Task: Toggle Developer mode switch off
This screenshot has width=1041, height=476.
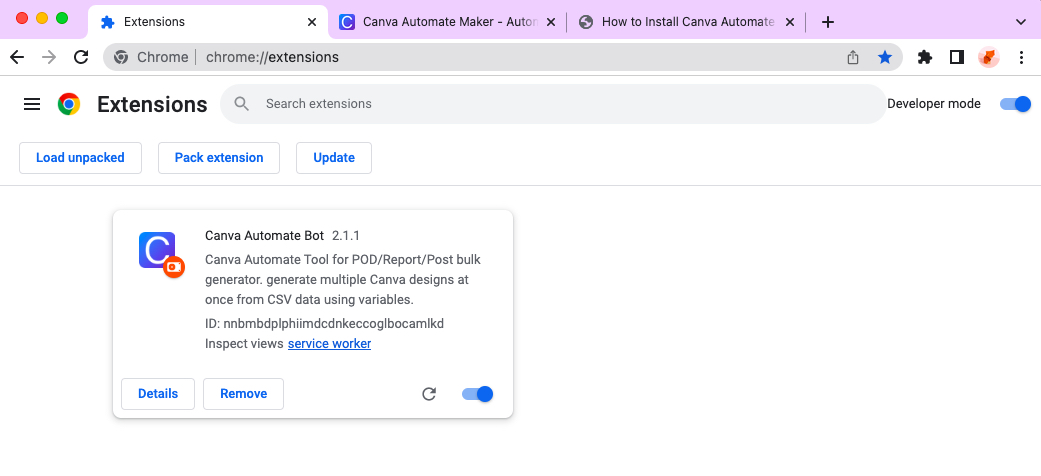Action: 1015,104
